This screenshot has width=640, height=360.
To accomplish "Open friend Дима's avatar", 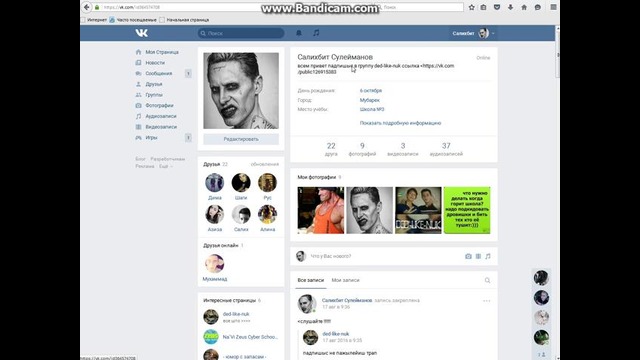I will [214, 182].
